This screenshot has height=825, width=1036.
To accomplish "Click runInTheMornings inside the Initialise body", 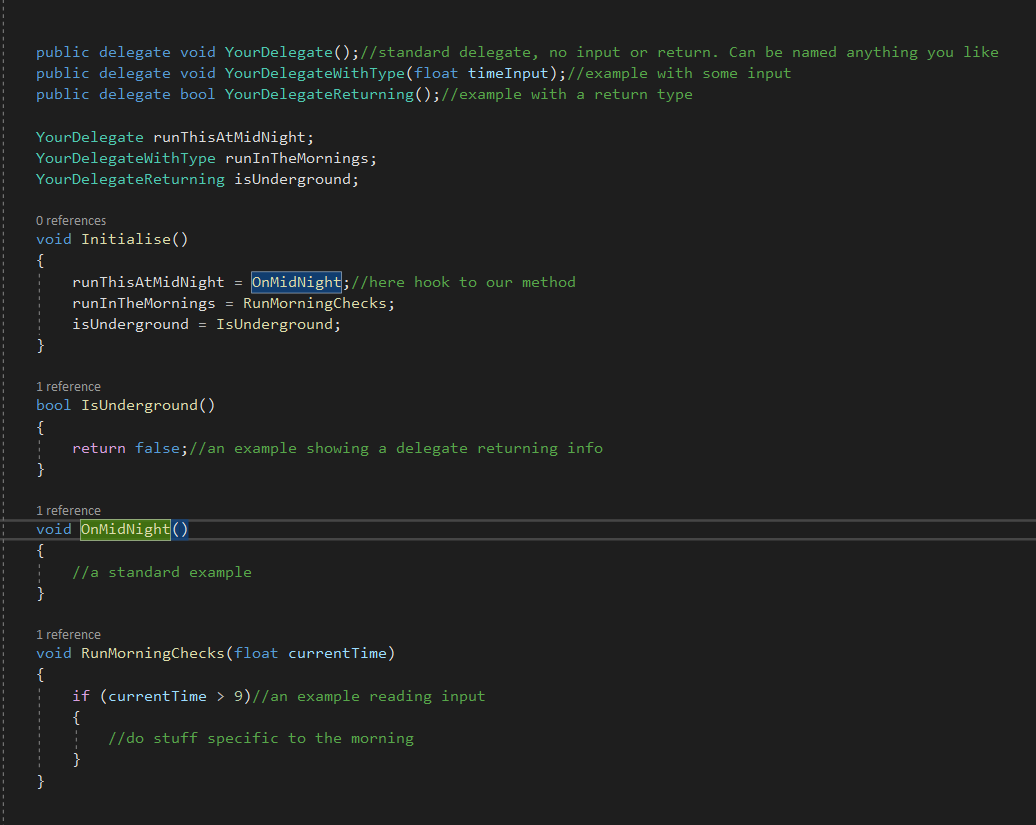I will pyautogui.click(x=143, y=303).
